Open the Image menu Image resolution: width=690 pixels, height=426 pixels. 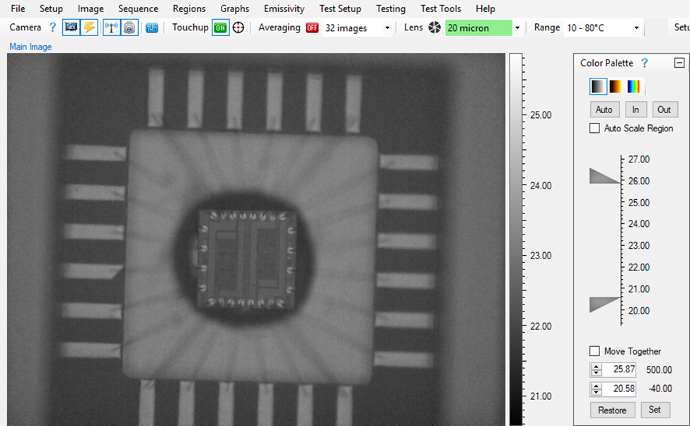tap(91, 8)
